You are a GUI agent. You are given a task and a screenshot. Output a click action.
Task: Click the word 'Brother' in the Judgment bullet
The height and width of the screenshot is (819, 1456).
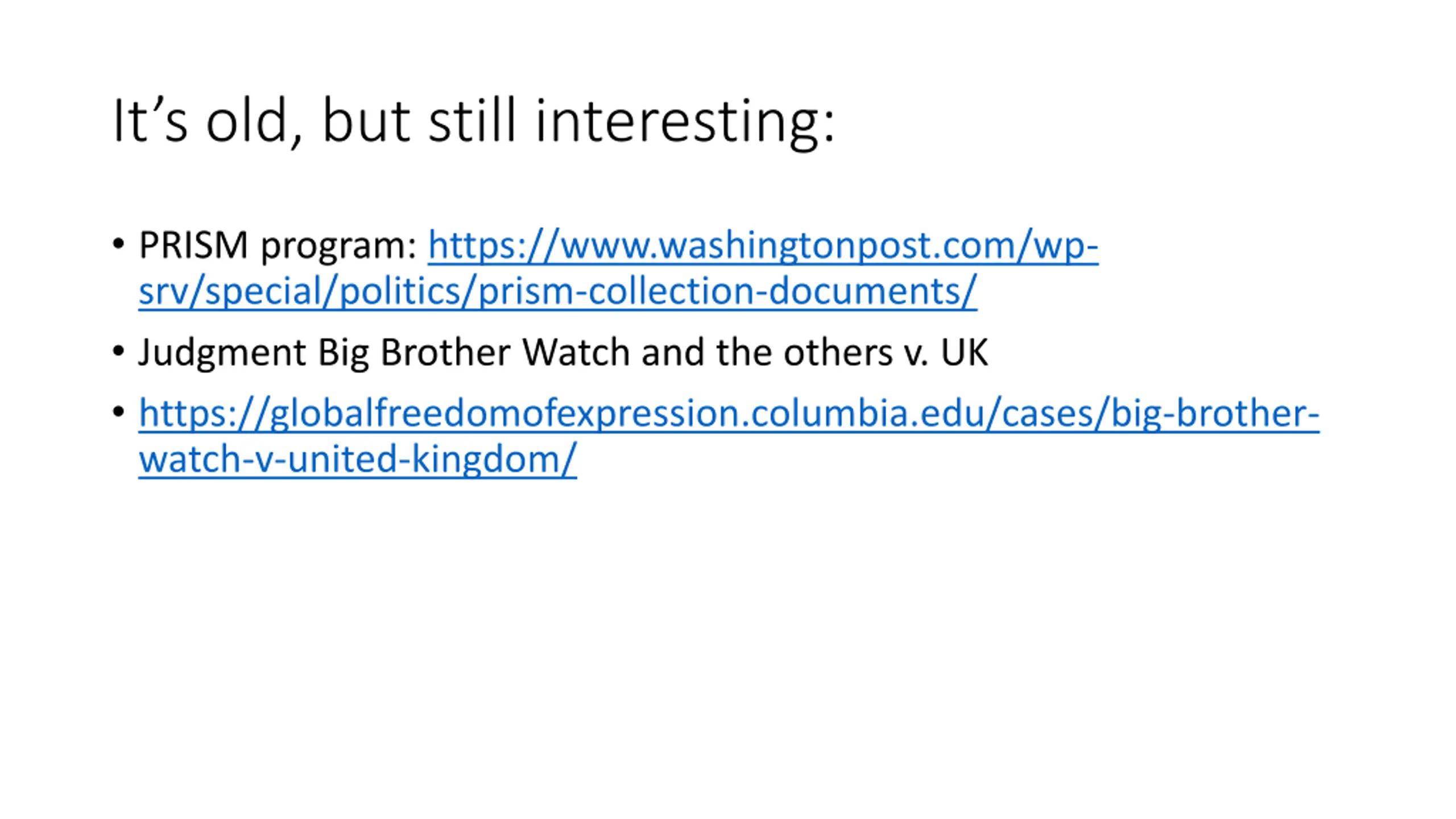tap(445, 353)
